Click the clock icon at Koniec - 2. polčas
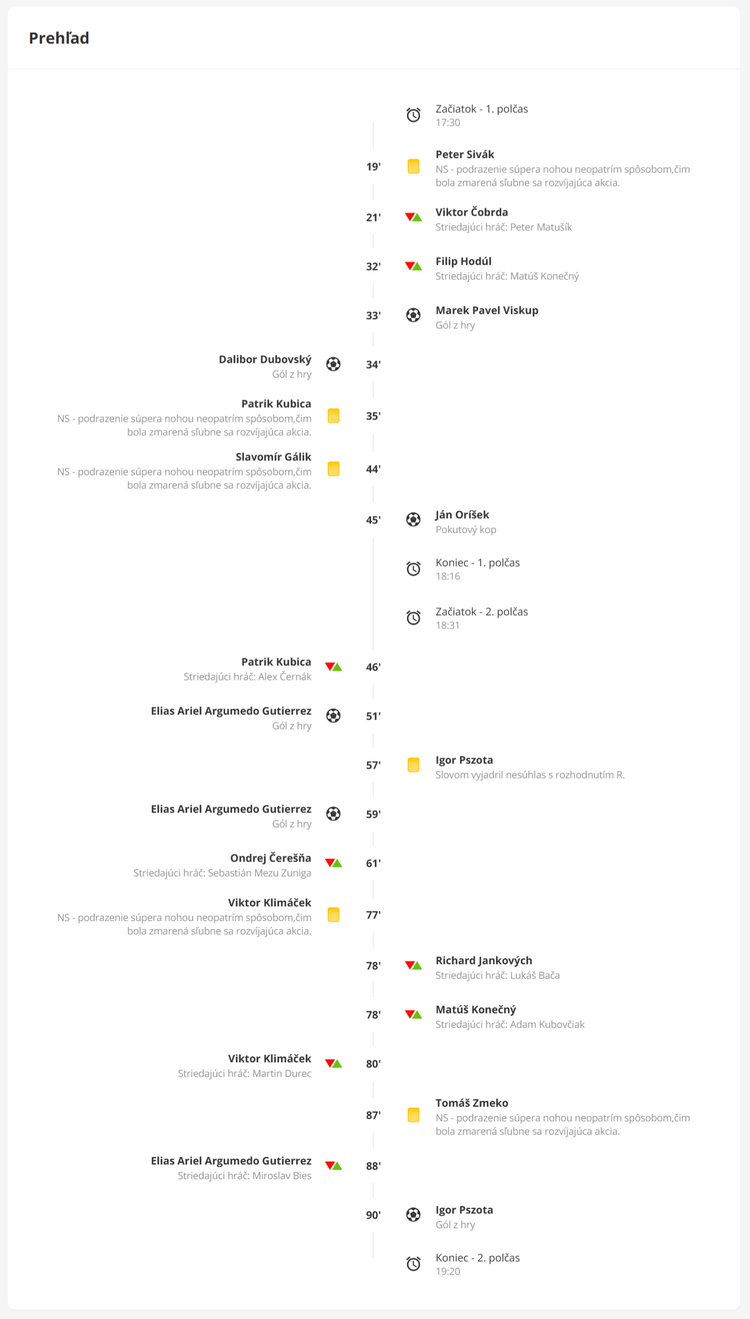 tap(413, 1264)
